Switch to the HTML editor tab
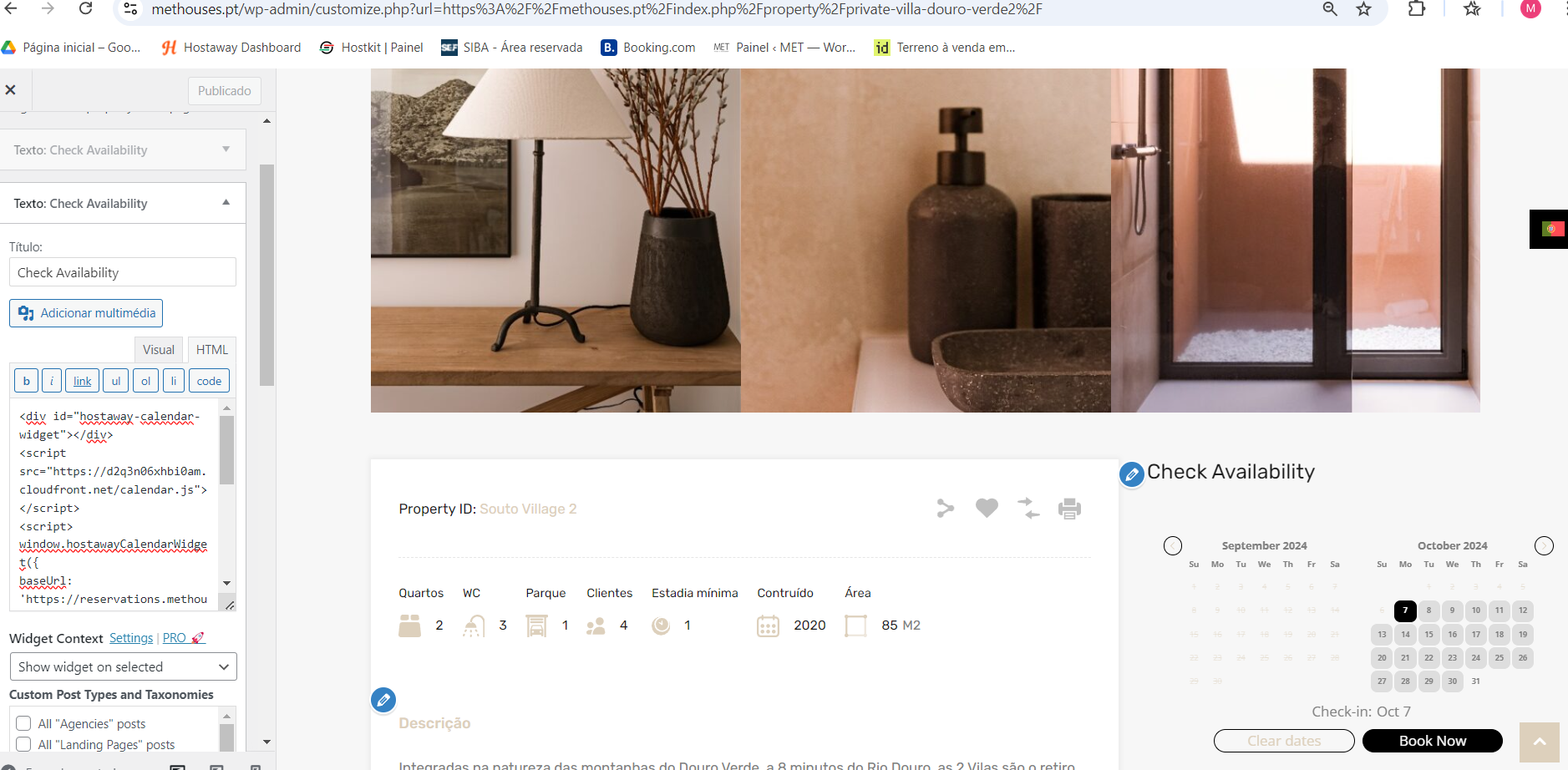This screenshot has width=1568, height=770. point(212,350)
